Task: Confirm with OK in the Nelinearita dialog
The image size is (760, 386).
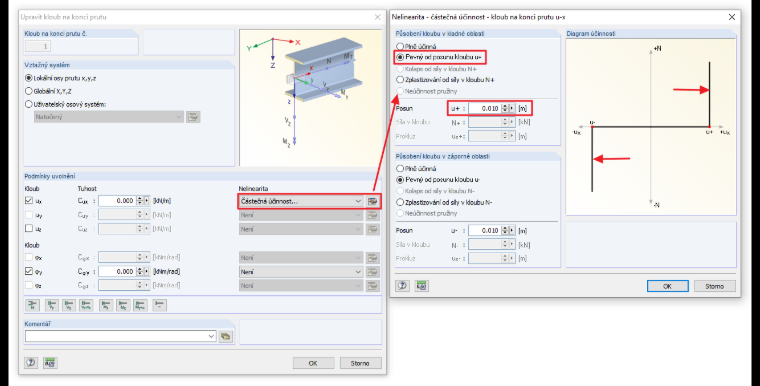Action: tap(667, 286)
